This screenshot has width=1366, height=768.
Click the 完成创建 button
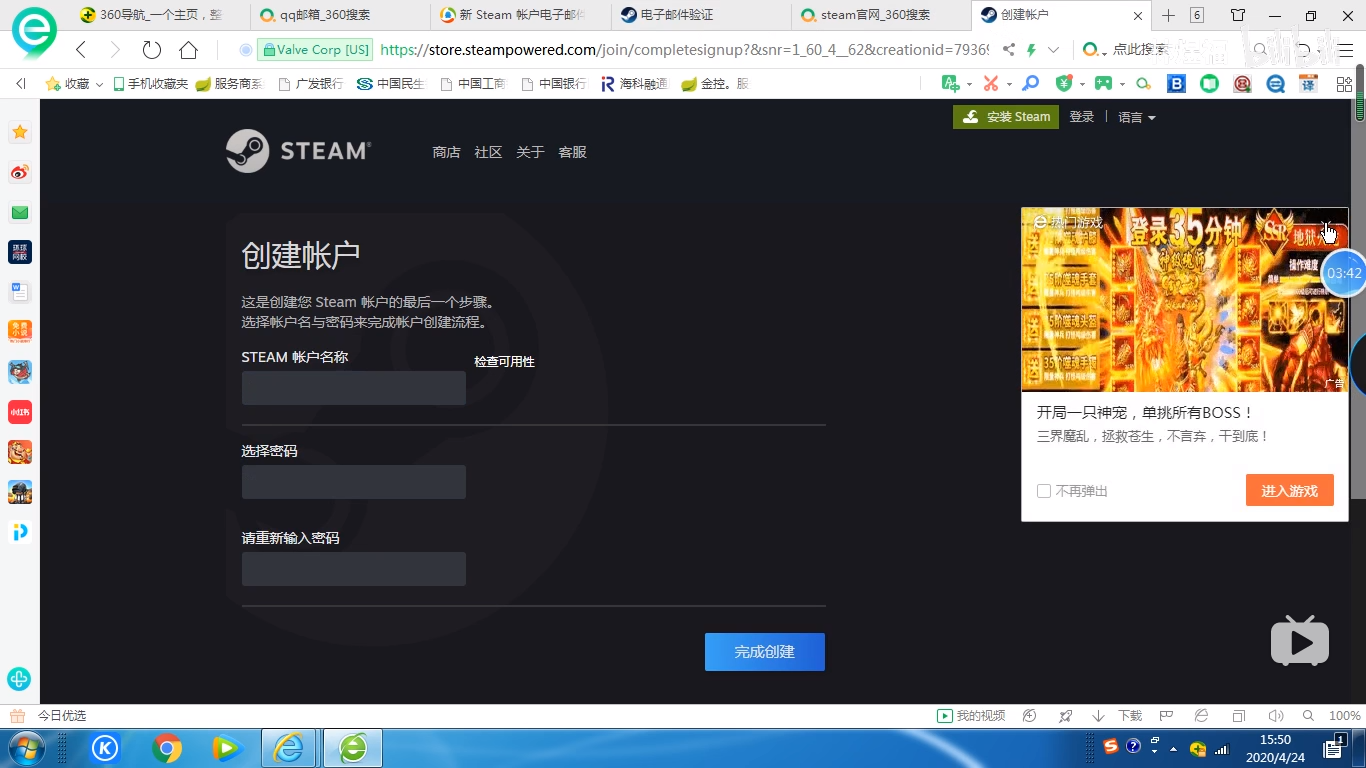tap(765, 652)
